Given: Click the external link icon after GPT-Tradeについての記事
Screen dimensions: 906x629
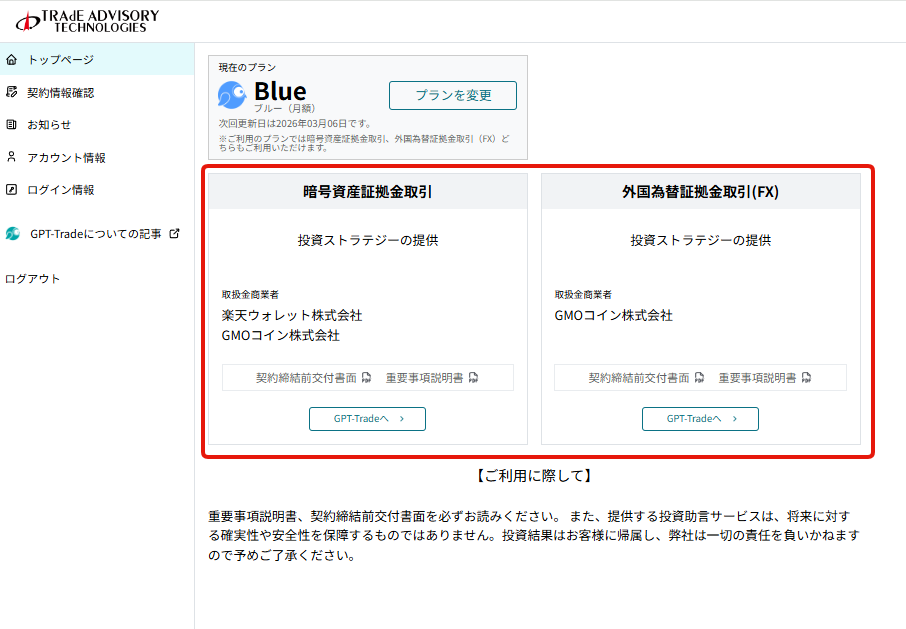Looking at the screenshot, I should tap(175, 234).
